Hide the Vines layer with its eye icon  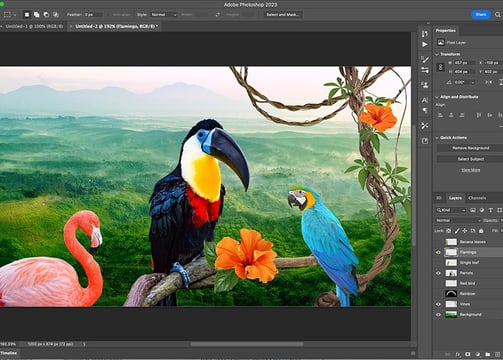click(x=438, y=304)
